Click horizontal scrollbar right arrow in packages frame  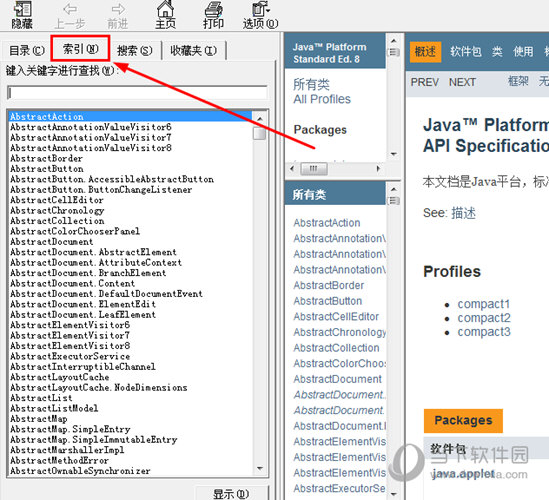(378, 168)
